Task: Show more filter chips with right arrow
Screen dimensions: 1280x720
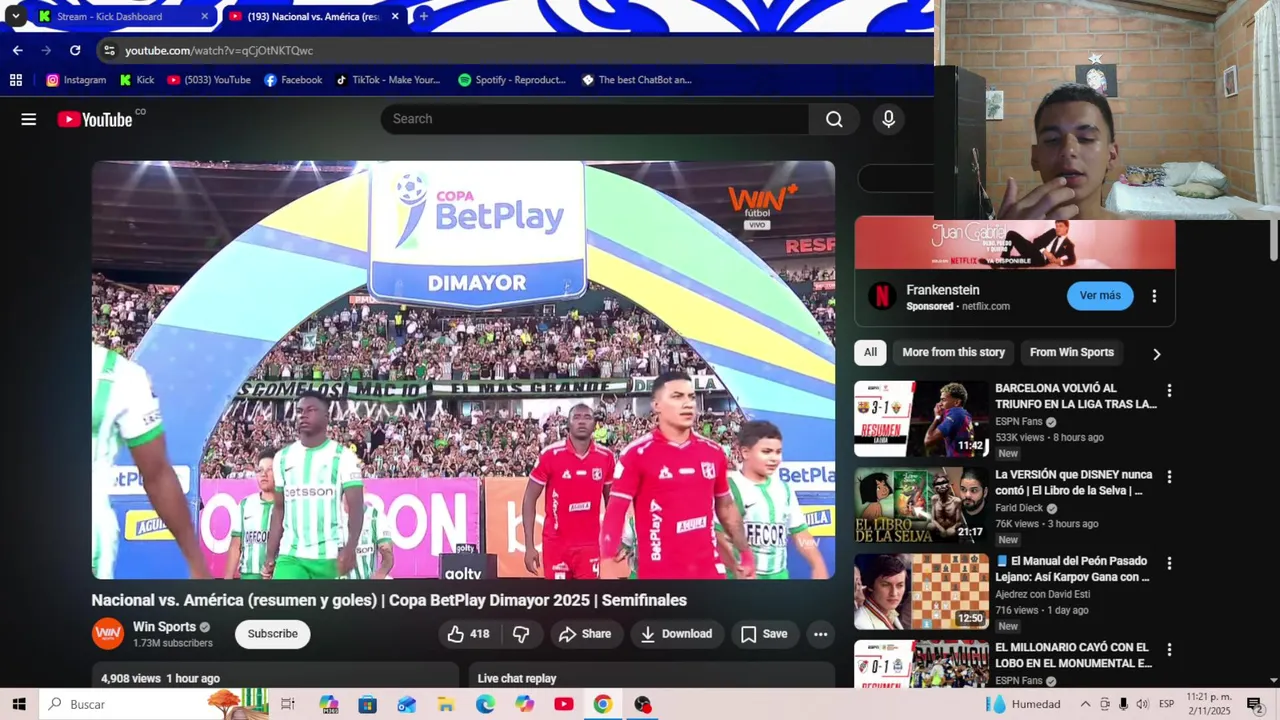Action: point(1157,353)
